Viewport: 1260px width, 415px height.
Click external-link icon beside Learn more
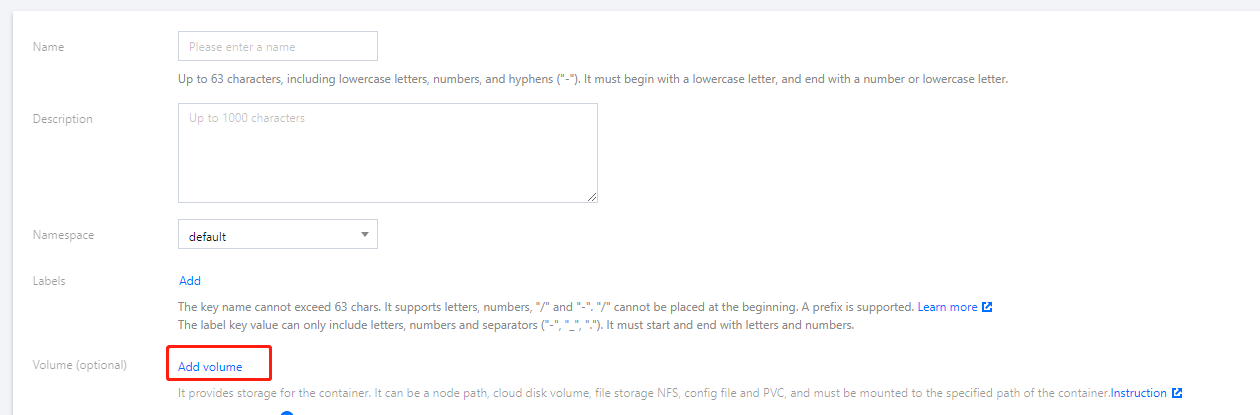pyautogui.click(x=987, y=307)
